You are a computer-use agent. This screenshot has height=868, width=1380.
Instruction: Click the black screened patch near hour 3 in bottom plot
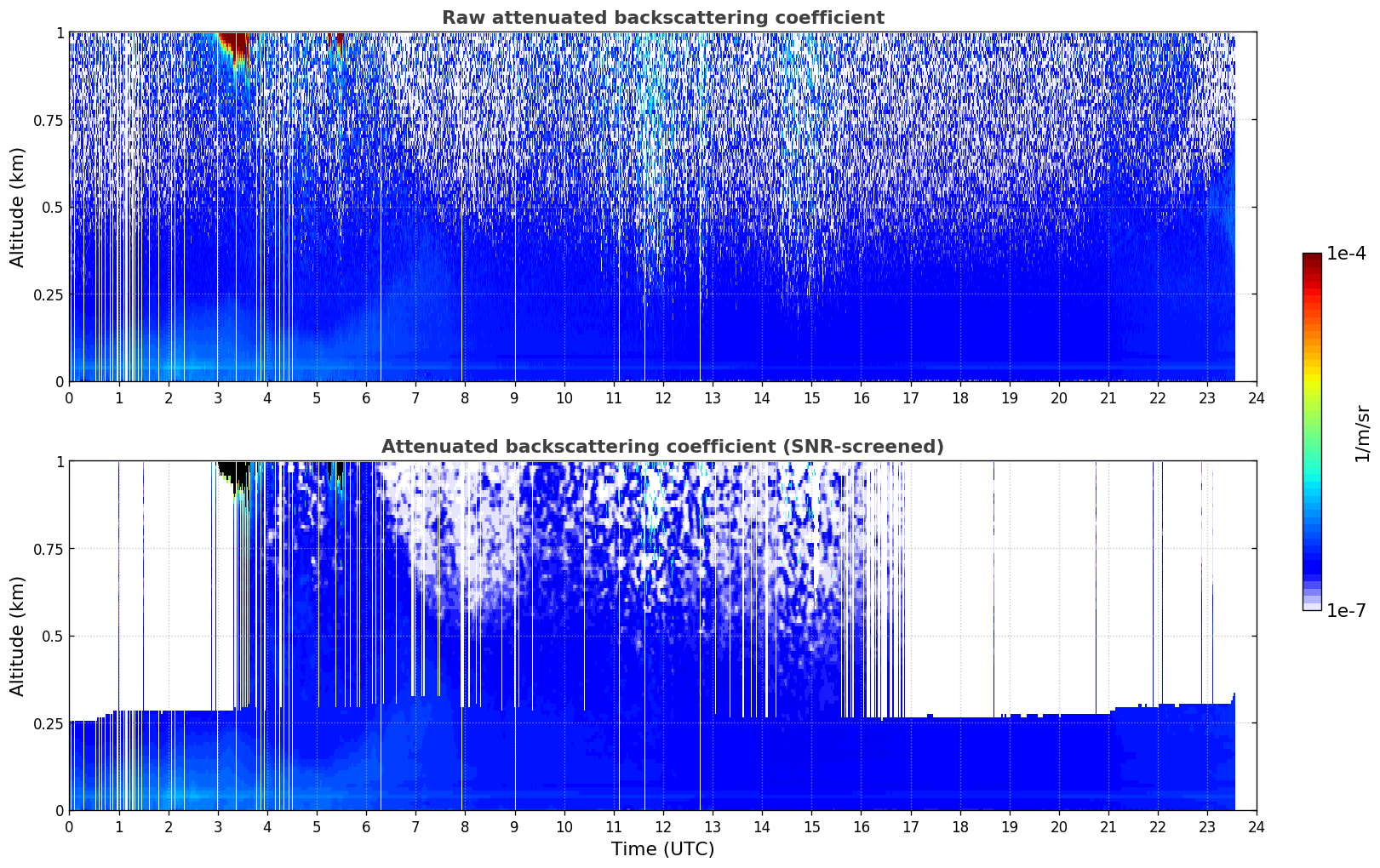(232, 471)
